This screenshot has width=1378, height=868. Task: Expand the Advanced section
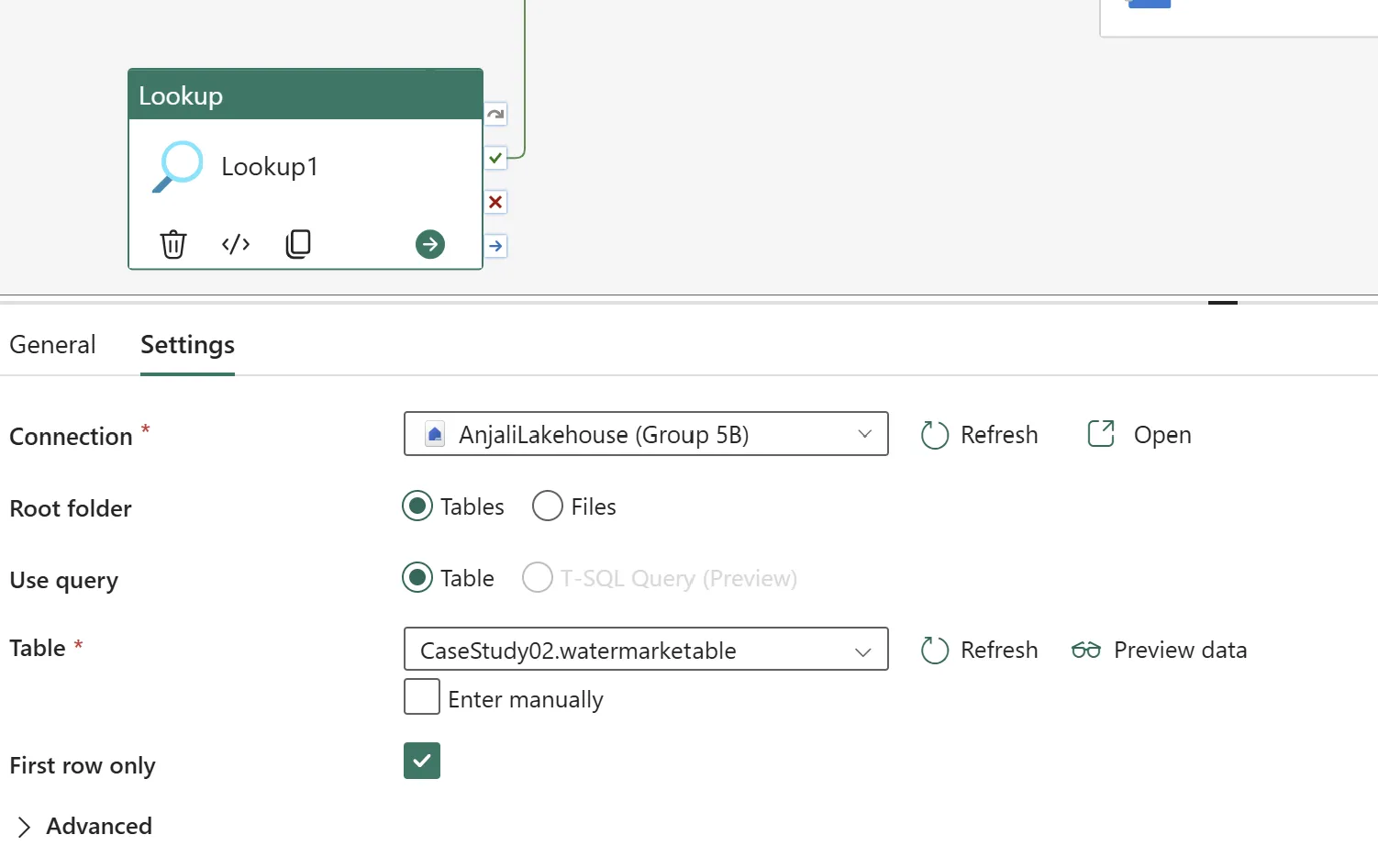[84, 827]
